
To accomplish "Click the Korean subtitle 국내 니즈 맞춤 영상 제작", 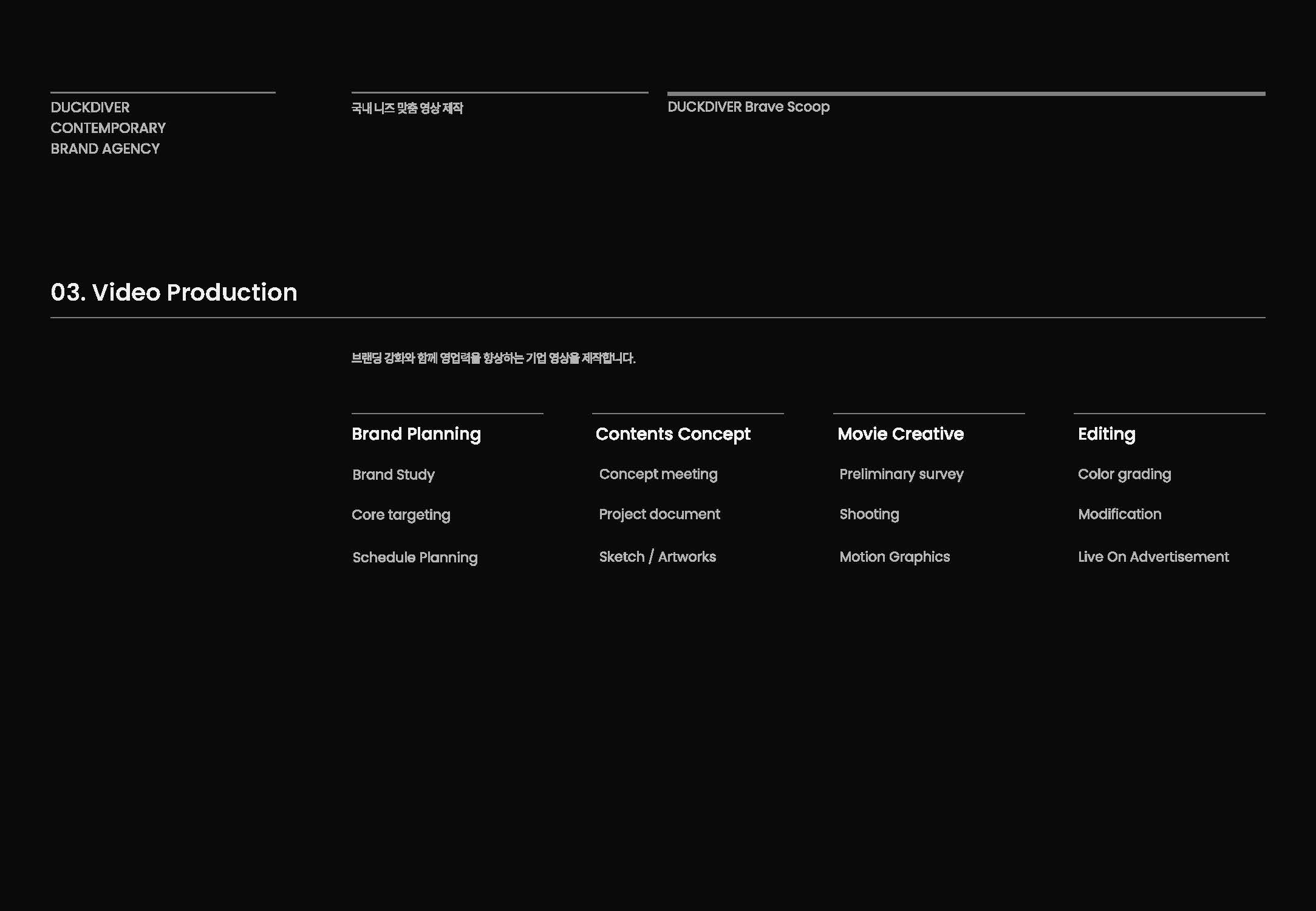I will click(407, 108).
